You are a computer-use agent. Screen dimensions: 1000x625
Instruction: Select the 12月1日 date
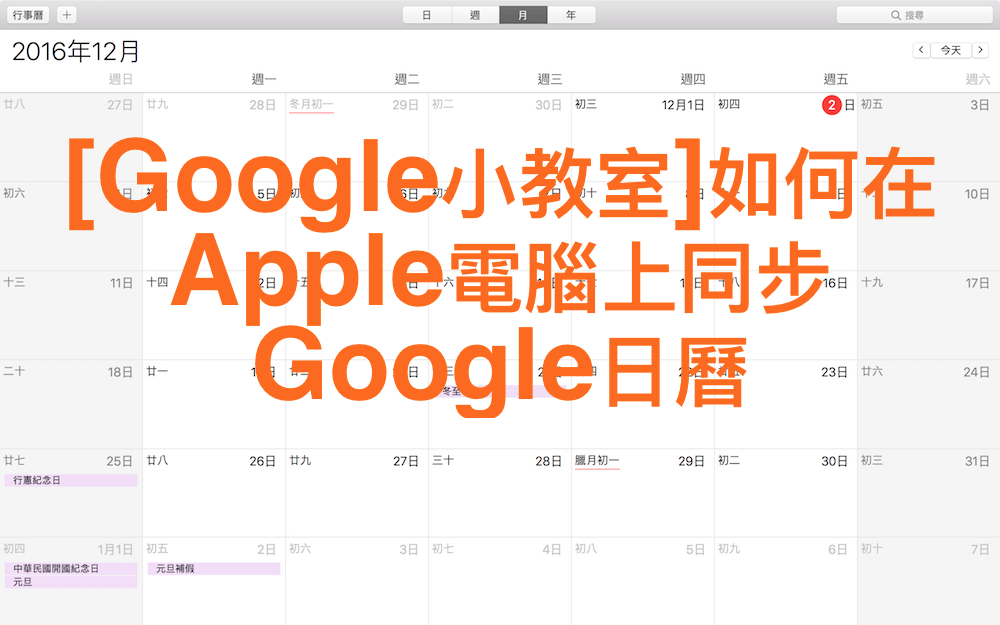pyautogui.click(x=683, y=105)
